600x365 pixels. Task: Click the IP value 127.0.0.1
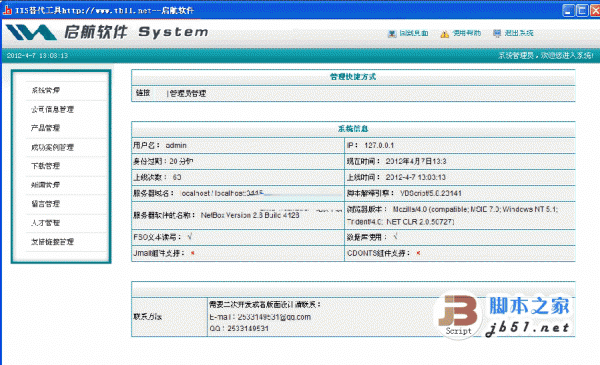pos(379,145)
